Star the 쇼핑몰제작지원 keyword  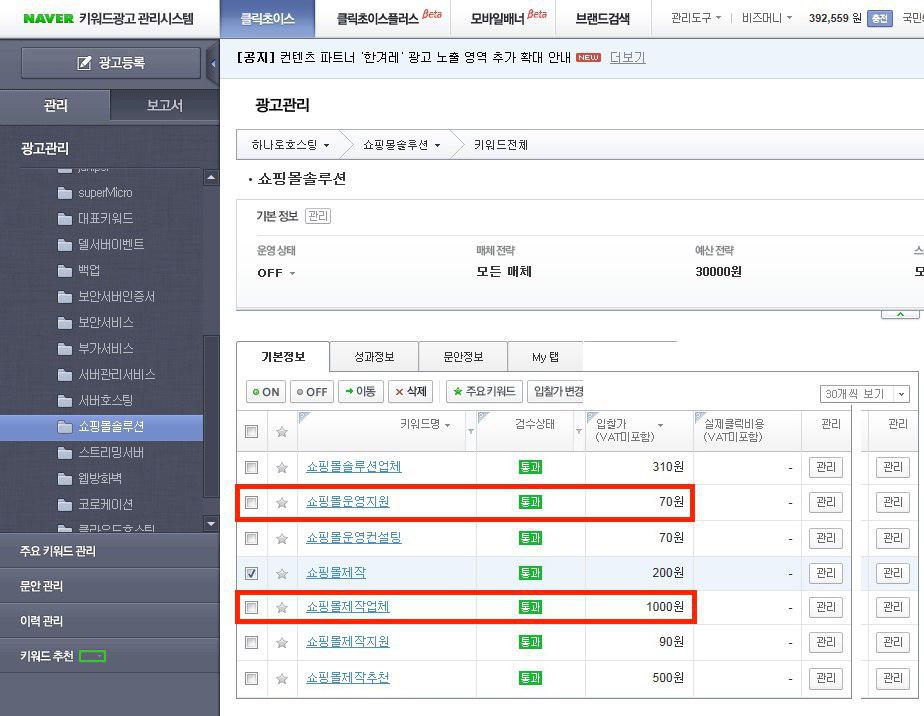coord(282,642)
